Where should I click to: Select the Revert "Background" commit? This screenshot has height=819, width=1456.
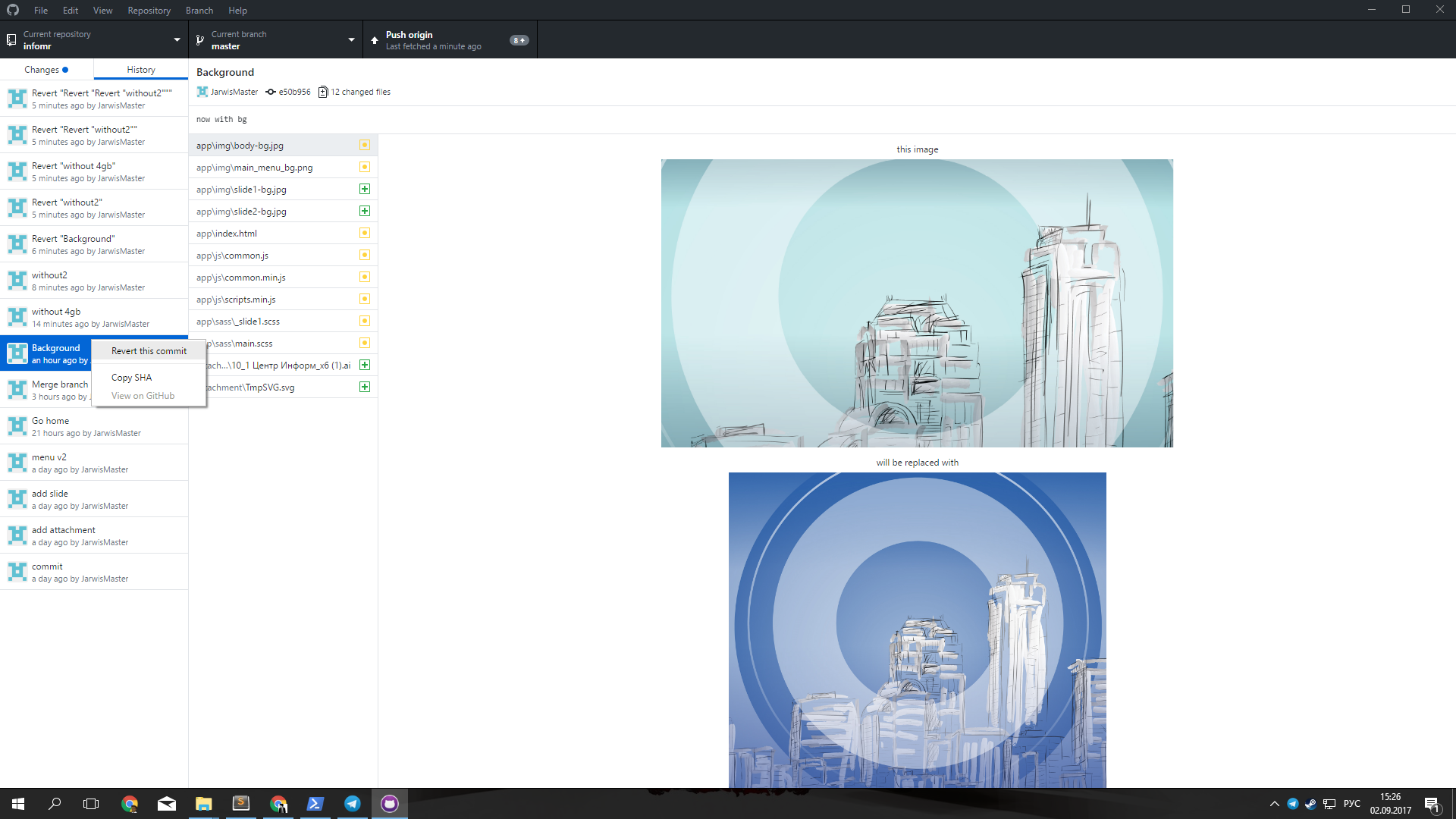point(94,244)
